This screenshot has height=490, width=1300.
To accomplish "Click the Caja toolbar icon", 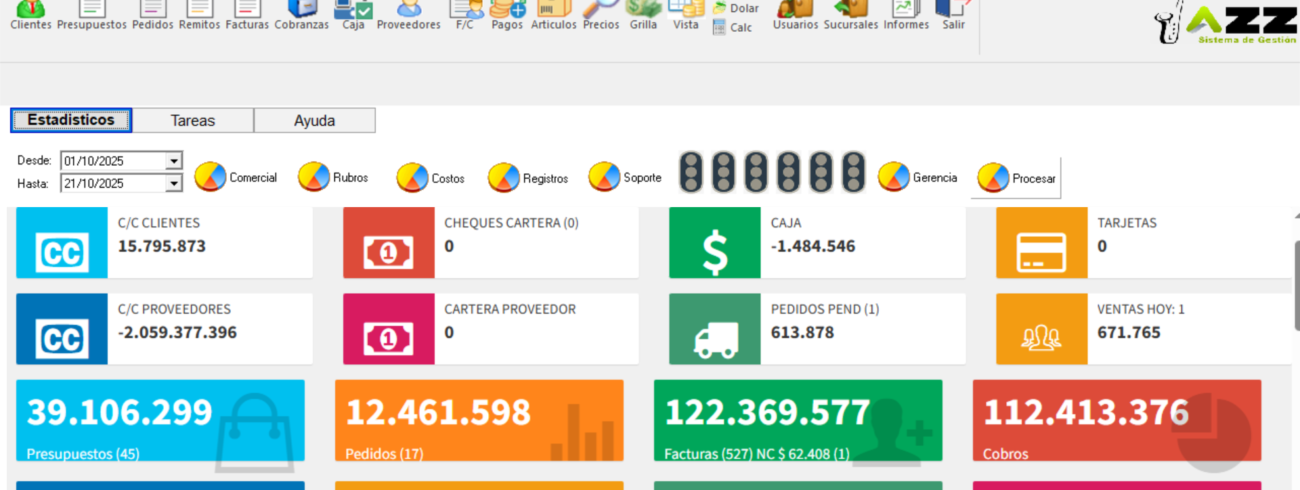I will click(x=353, y=14).
